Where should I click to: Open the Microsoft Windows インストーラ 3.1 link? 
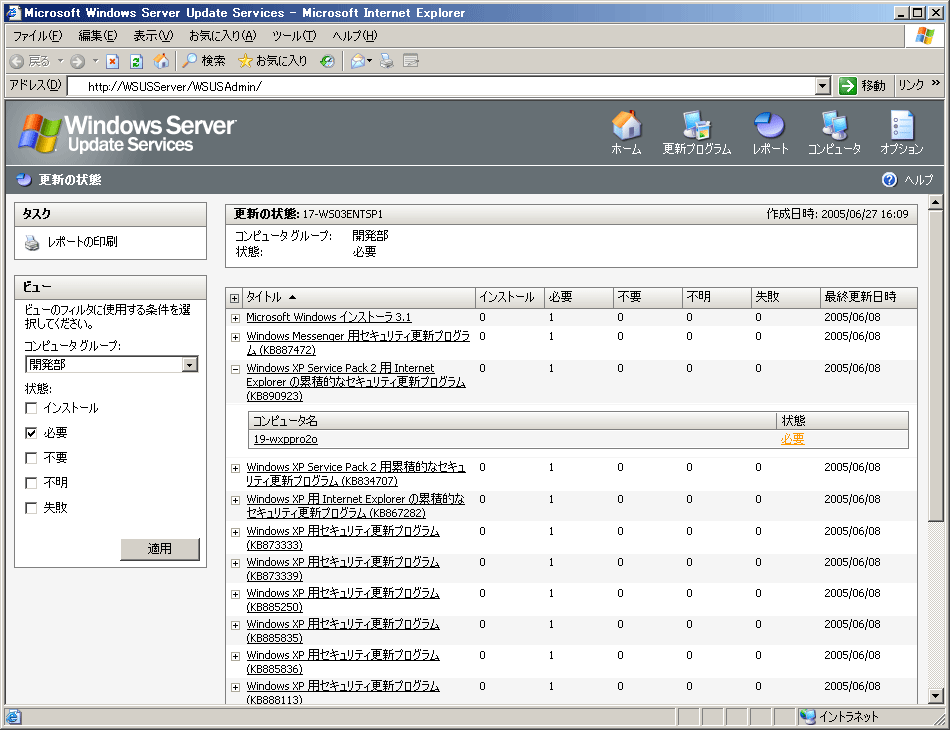point(328,317)
